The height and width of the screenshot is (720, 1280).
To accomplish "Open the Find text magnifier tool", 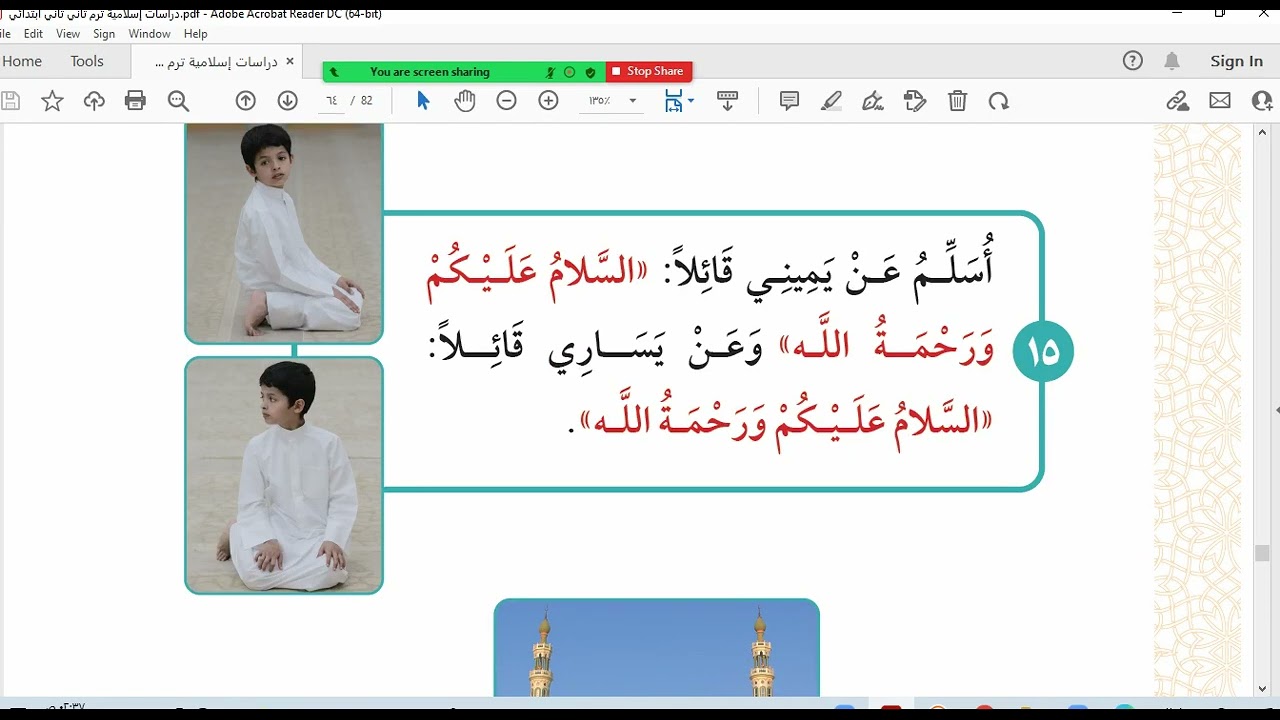I will point(179,101).
